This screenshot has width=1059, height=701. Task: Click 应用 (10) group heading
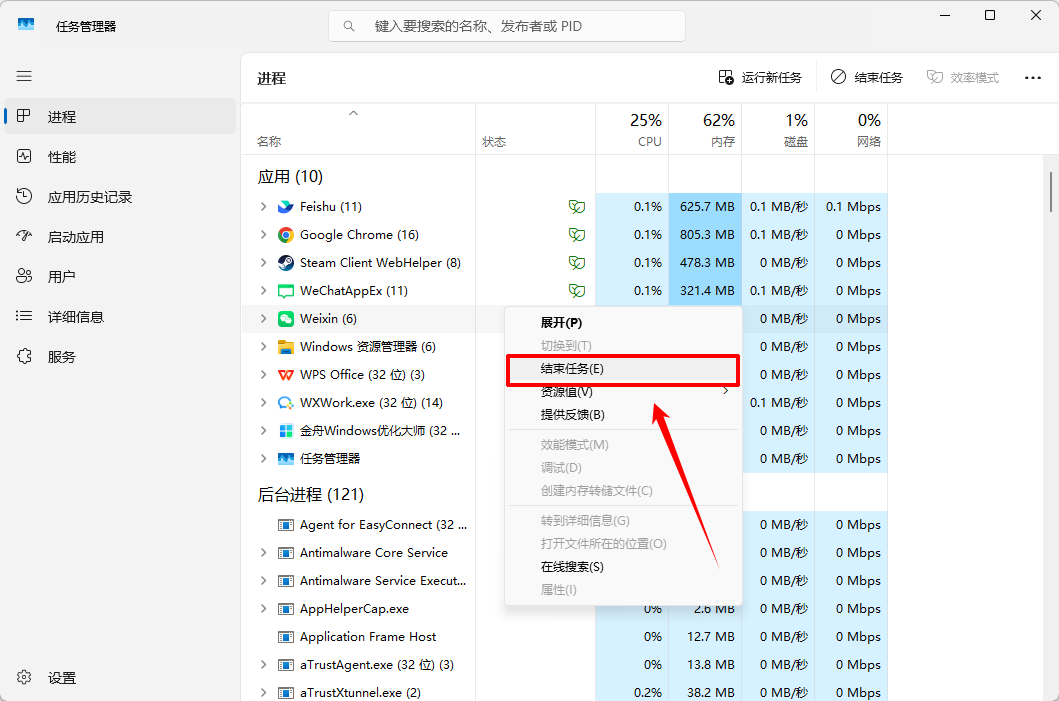[290, 177]
